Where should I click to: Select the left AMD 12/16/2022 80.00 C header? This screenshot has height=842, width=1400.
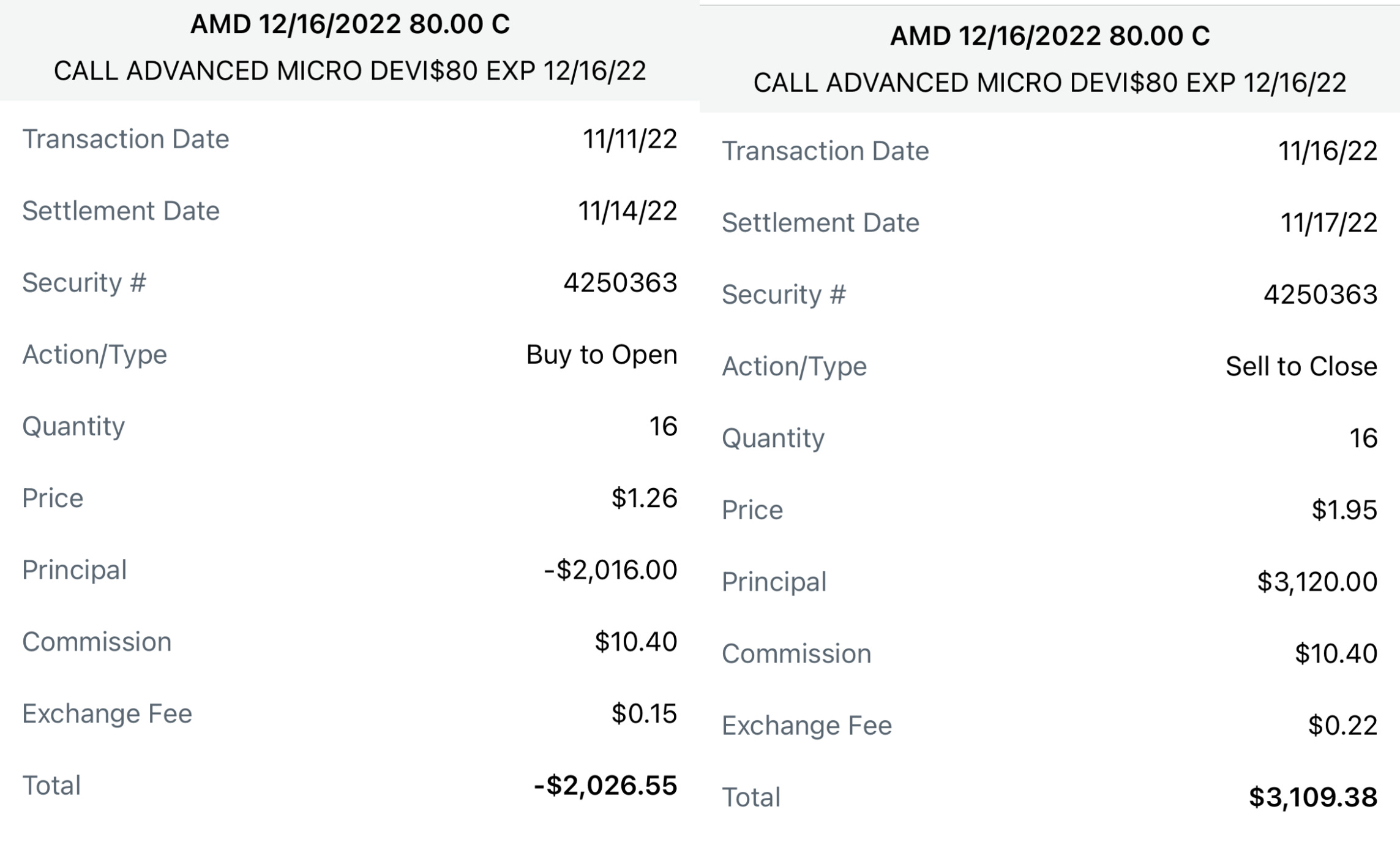click(x=350, y=24)
